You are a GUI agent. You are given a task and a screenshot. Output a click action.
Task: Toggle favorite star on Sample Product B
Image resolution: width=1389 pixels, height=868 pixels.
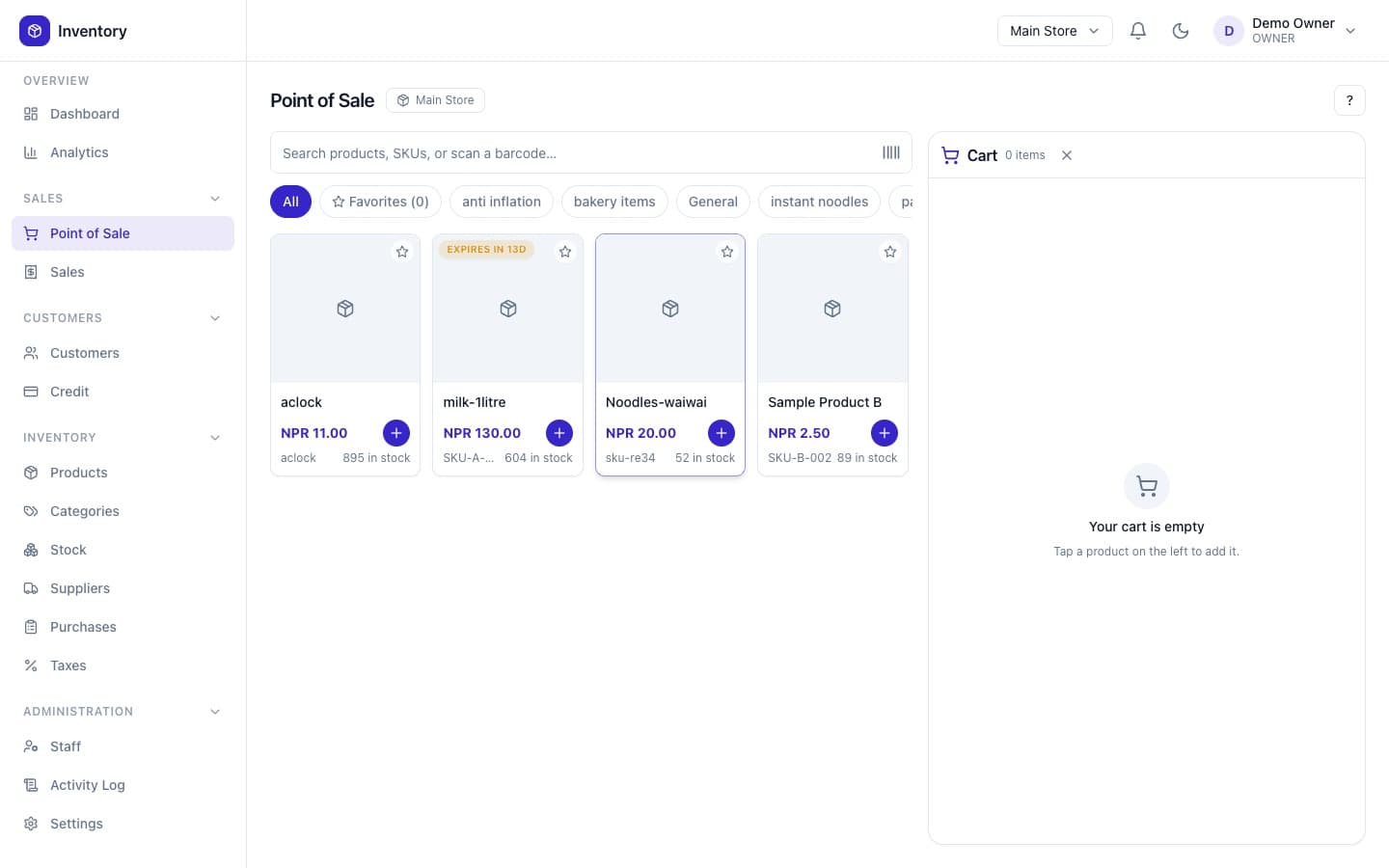coord(890,252)
